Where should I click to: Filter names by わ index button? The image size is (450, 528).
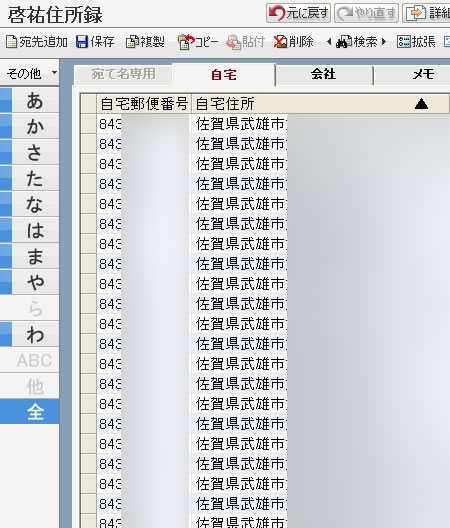(35, 334)
